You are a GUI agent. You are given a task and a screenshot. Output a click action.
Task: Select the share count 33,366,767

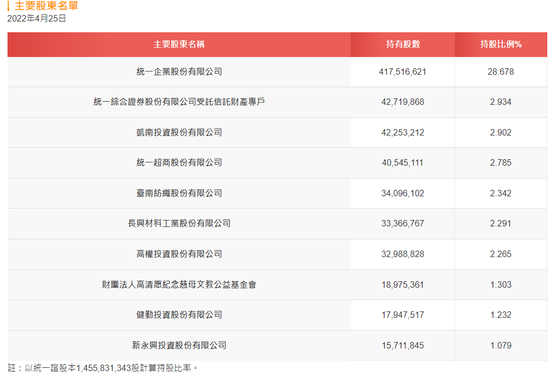point(403,223)
